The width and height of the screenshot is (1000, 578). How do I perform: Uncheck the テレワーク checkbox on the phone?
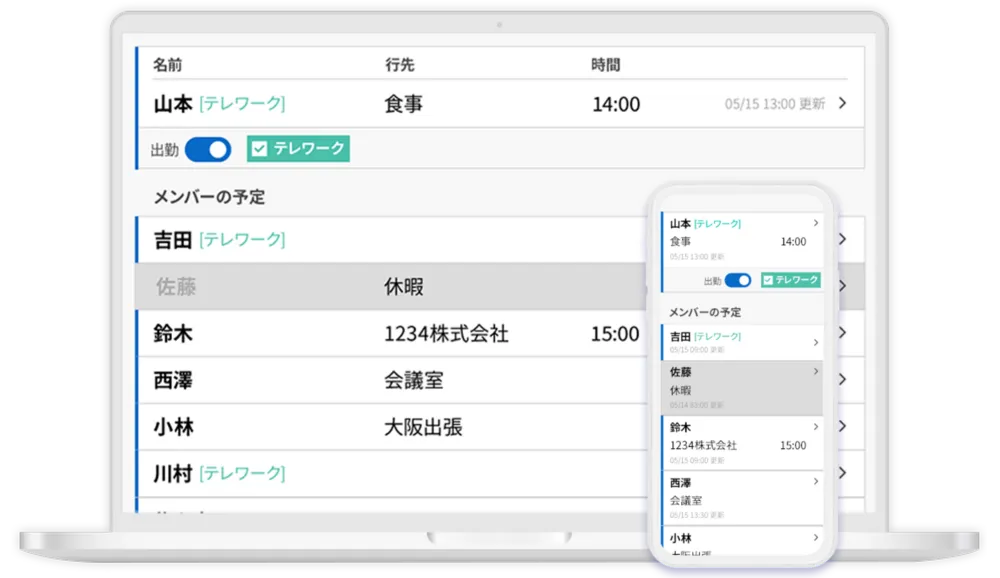pos(768,281)
